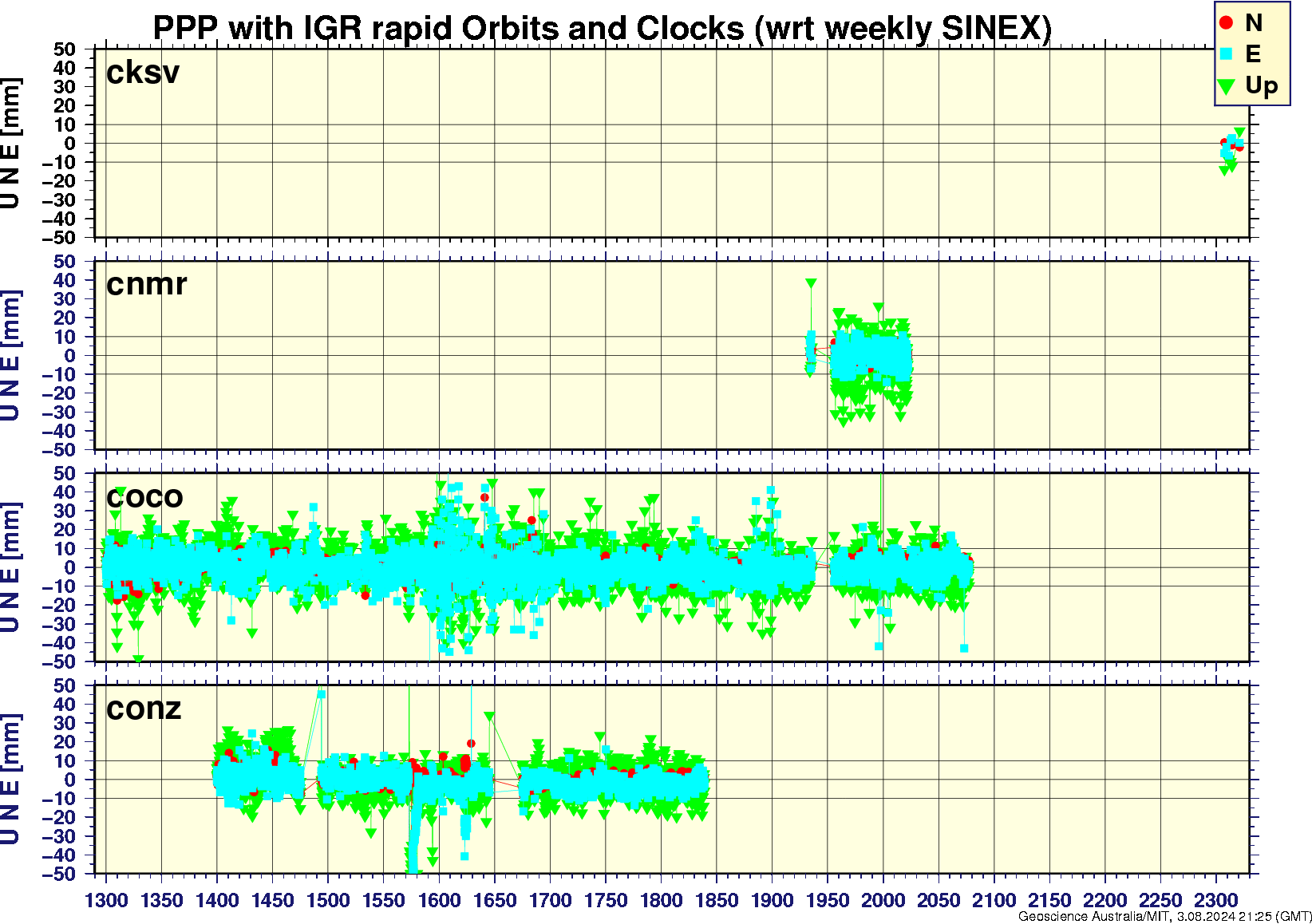
Task: Click x-axis tick label 2000
Action: click(883, 900)
